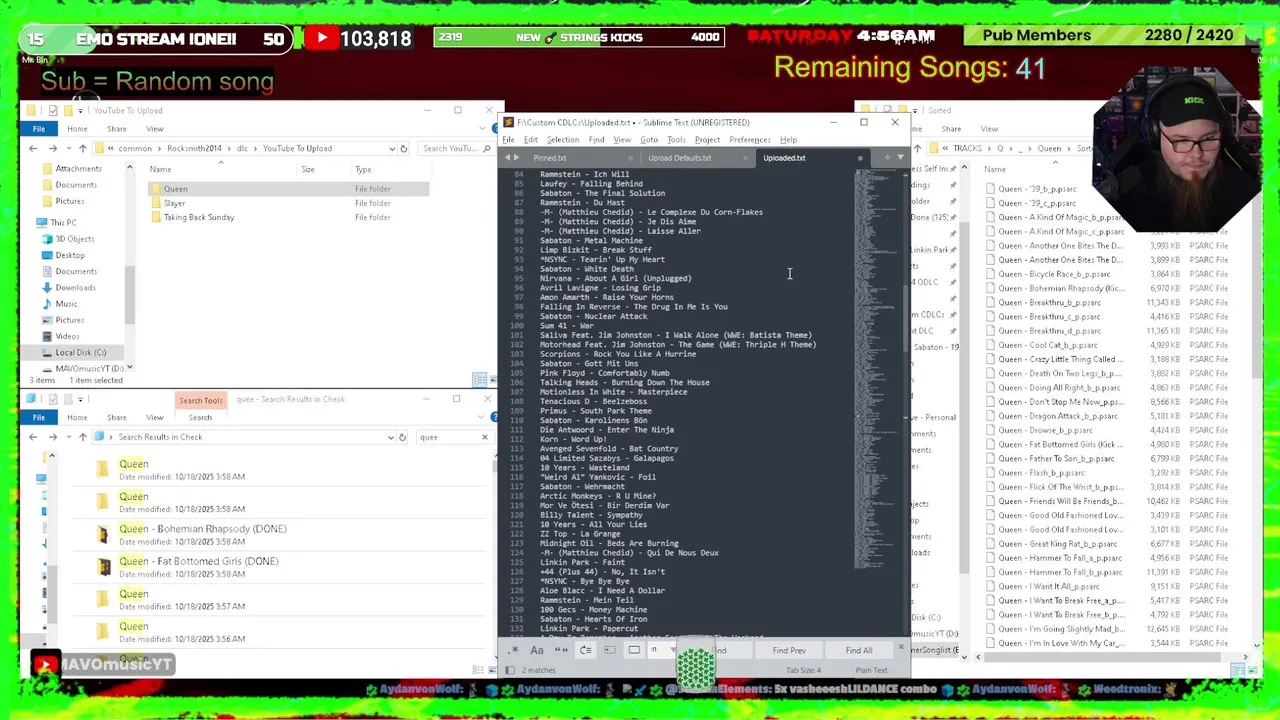Open find history dropdown in Sublime find bar
Viewport: 1280px width, 720px height.
[x=673, y=650]
